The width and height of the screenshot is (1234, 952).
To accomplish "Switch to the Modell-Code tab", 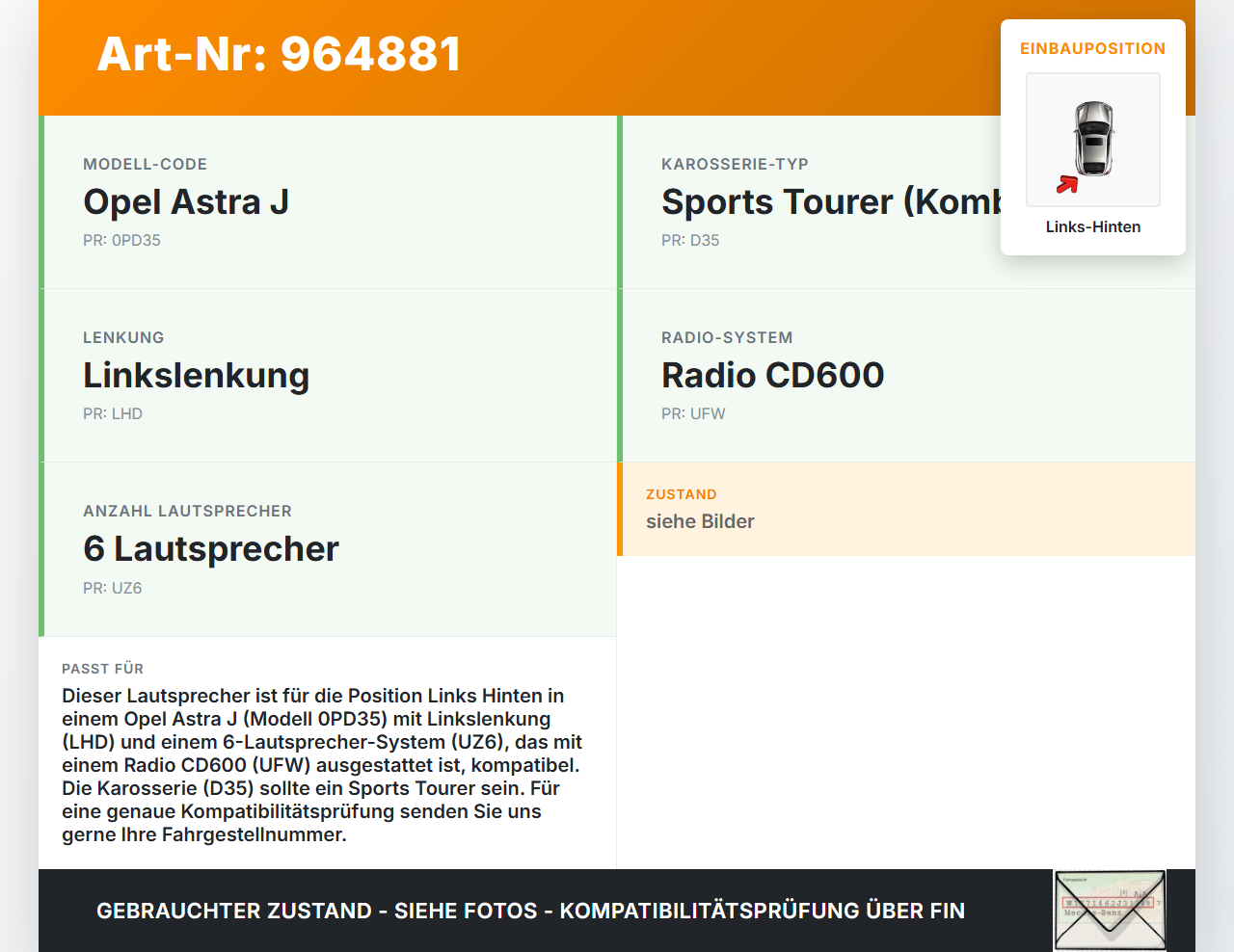I will (x=145, y=164).
